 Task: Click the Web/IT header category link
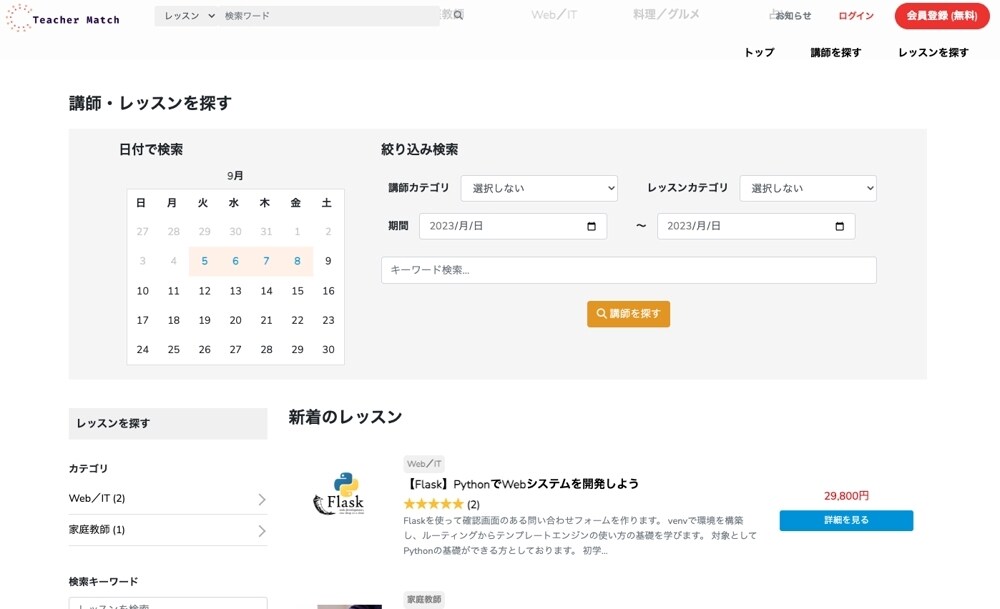coord(554,14)
